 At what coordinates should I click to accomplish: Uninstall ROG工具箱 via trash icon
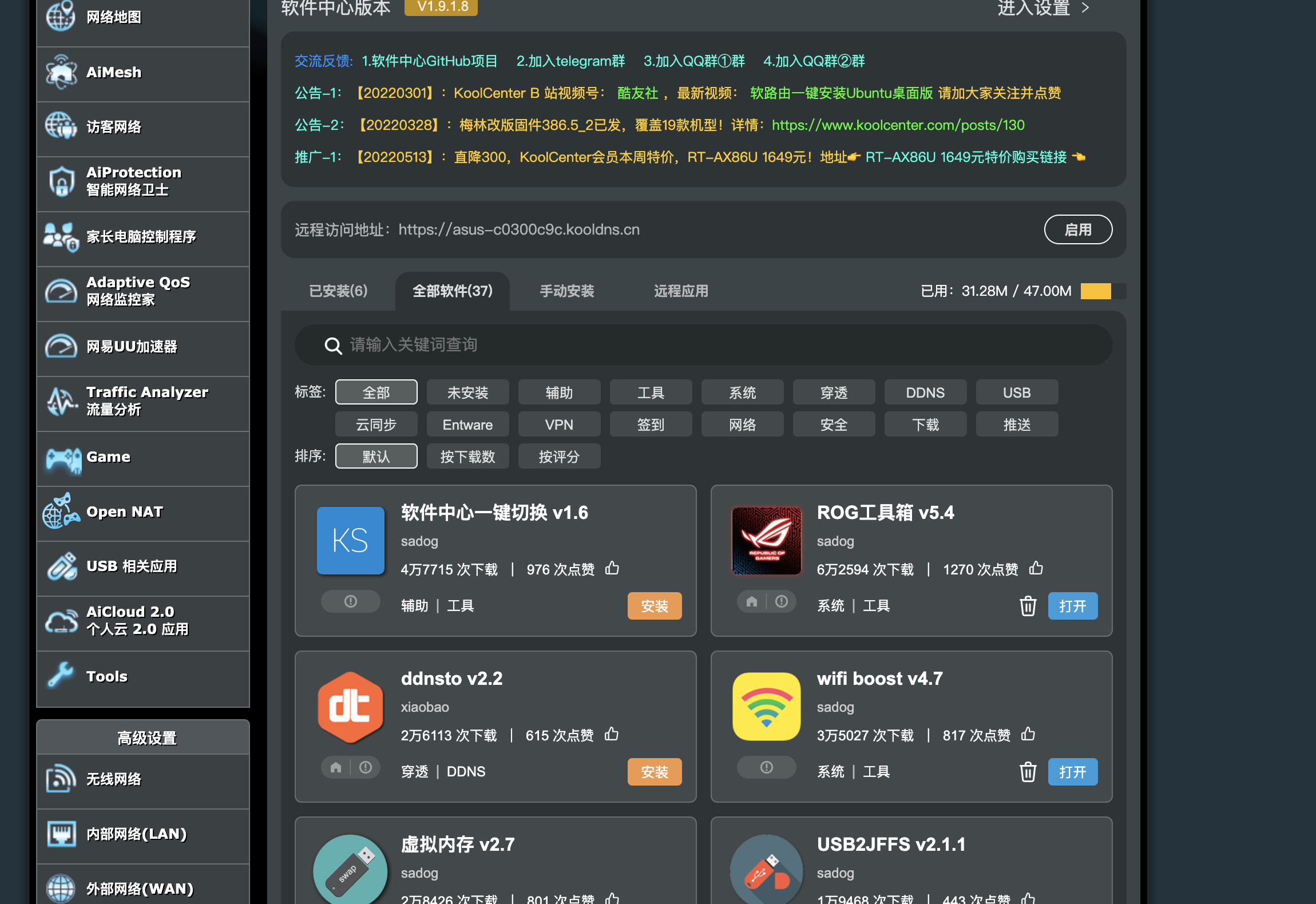(x=1028, y=606)
